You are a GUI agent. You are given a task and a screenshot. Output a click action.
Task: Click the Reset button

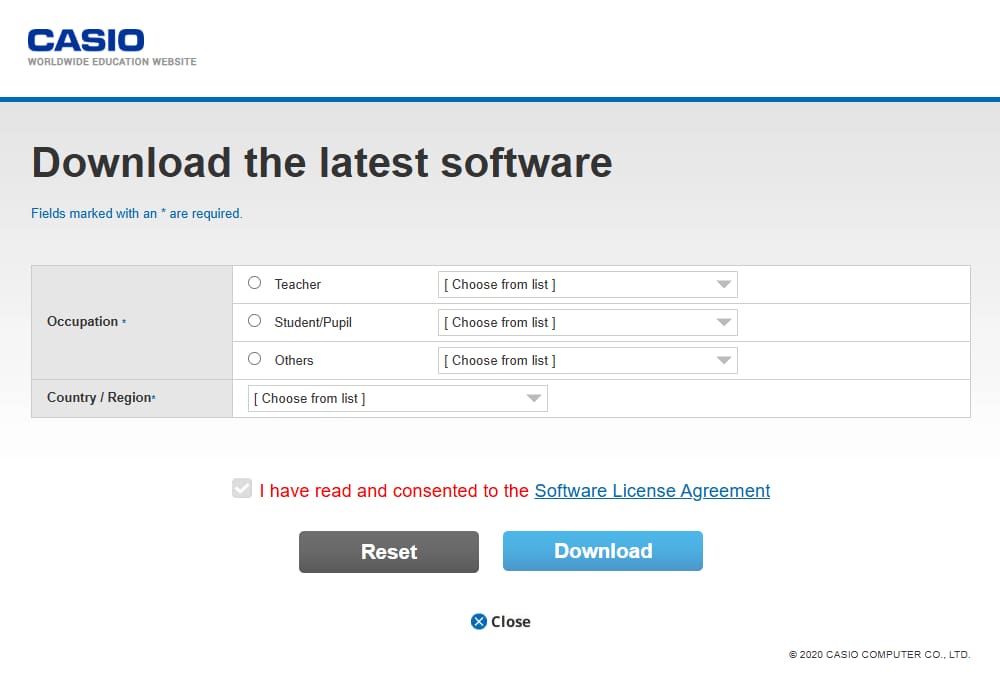(x=388, y=551)
